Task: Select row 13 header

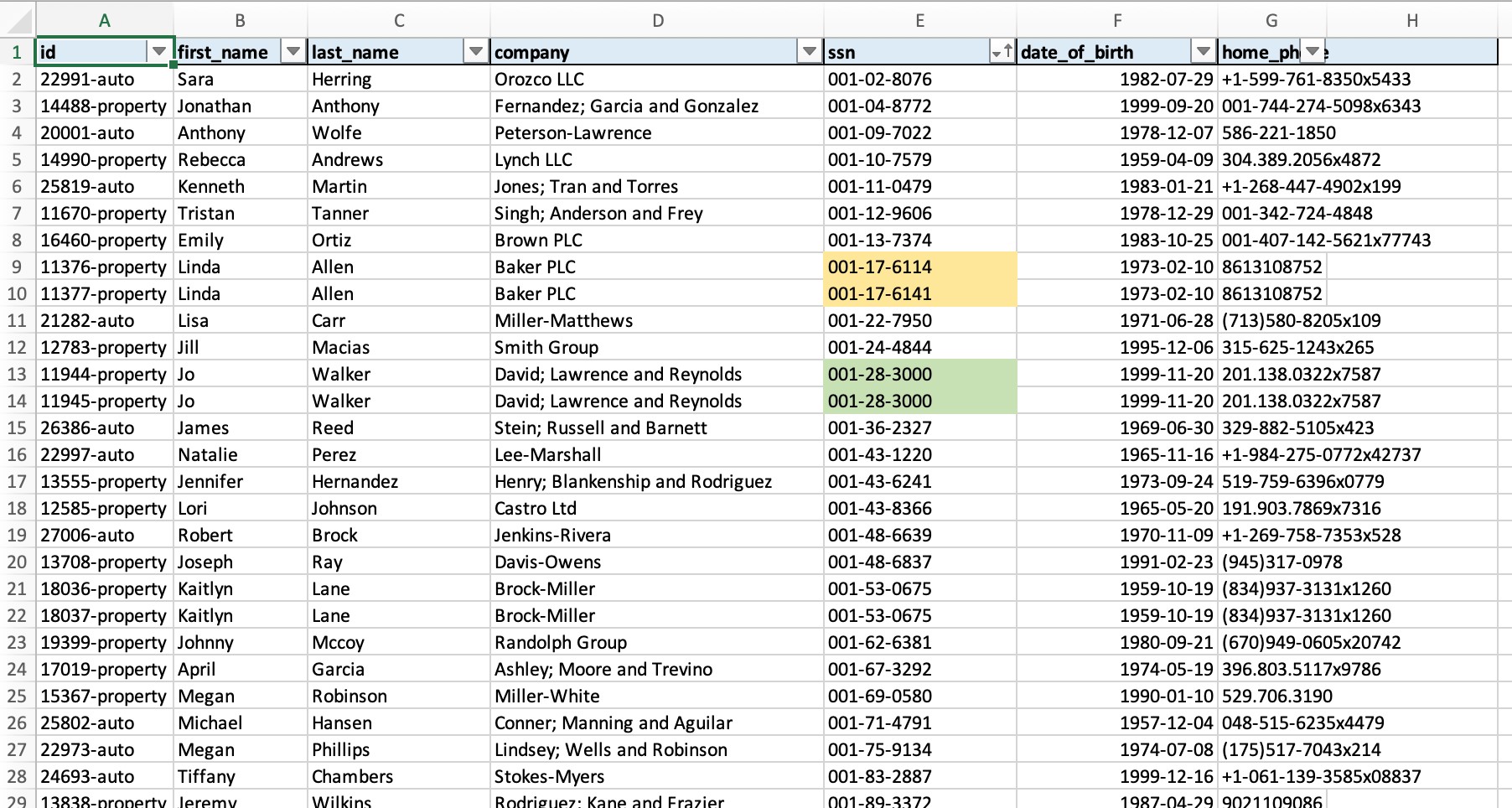Action: (17, 374)
